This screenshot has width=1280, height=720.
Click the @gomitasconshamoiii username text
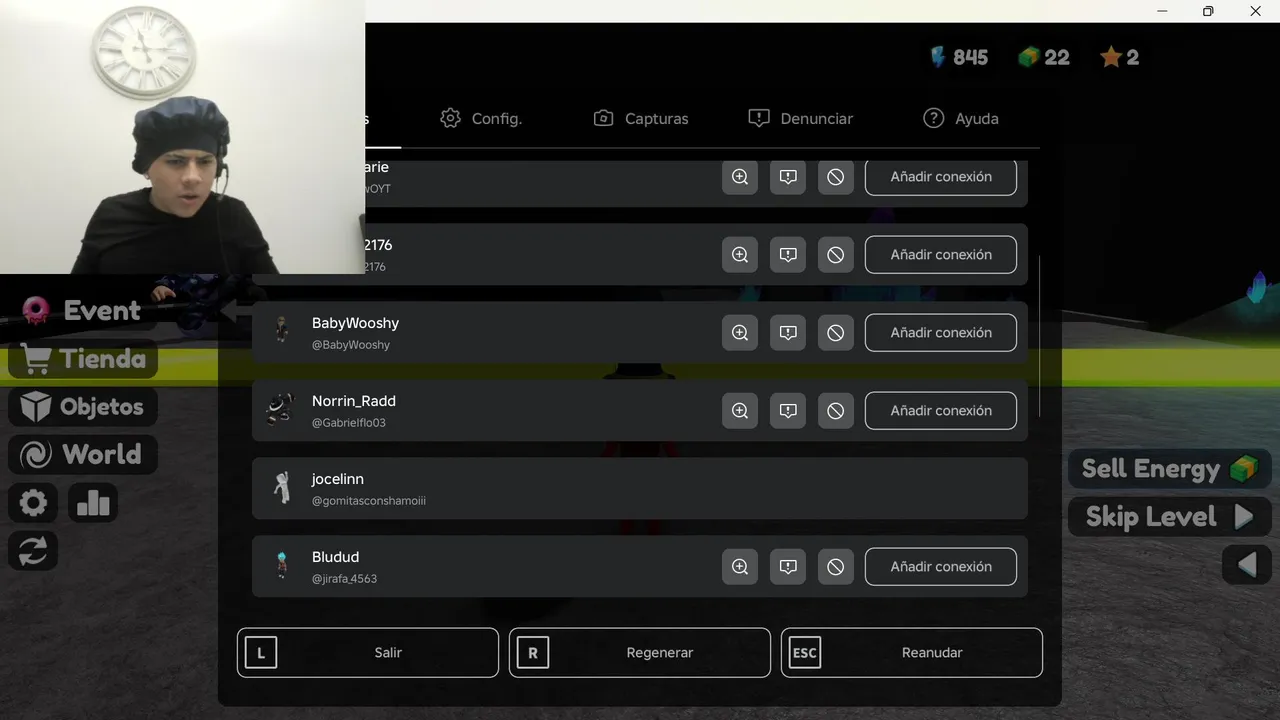tap(368, 501)
